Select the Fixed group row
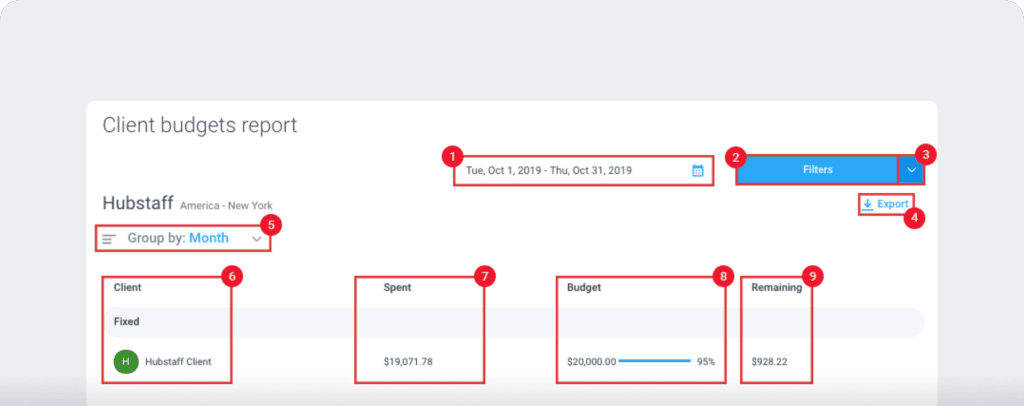 click(513, 322)
